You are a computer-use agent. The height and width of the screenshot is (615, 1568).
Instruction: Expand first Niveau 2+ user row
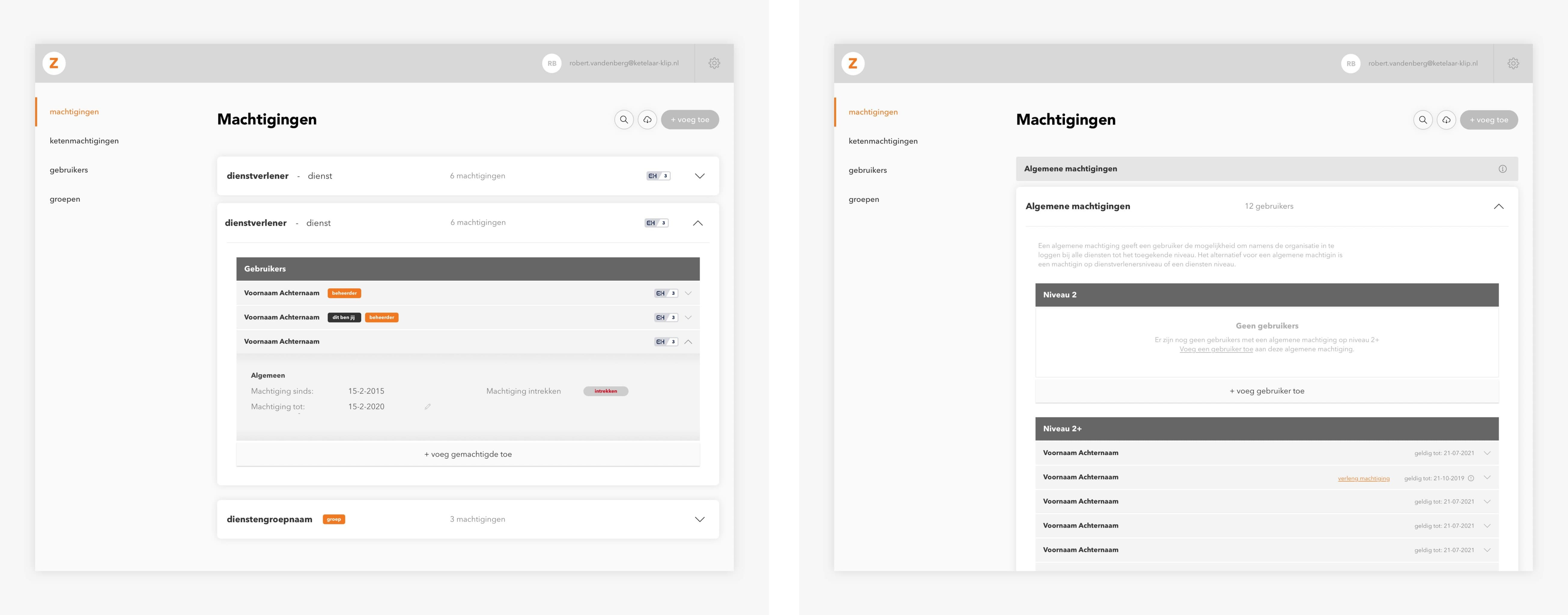point(1487,453)
